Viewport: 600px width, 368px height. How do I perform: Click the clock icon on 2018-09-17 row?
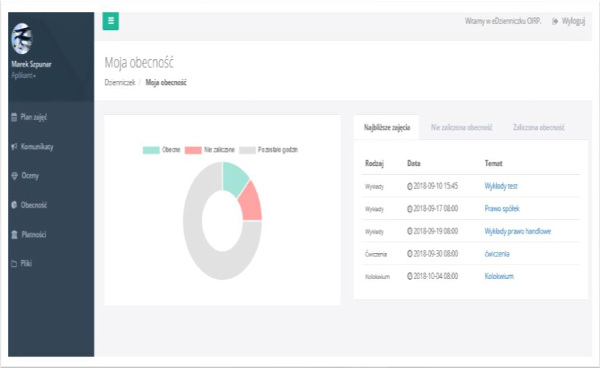[409, 209]
